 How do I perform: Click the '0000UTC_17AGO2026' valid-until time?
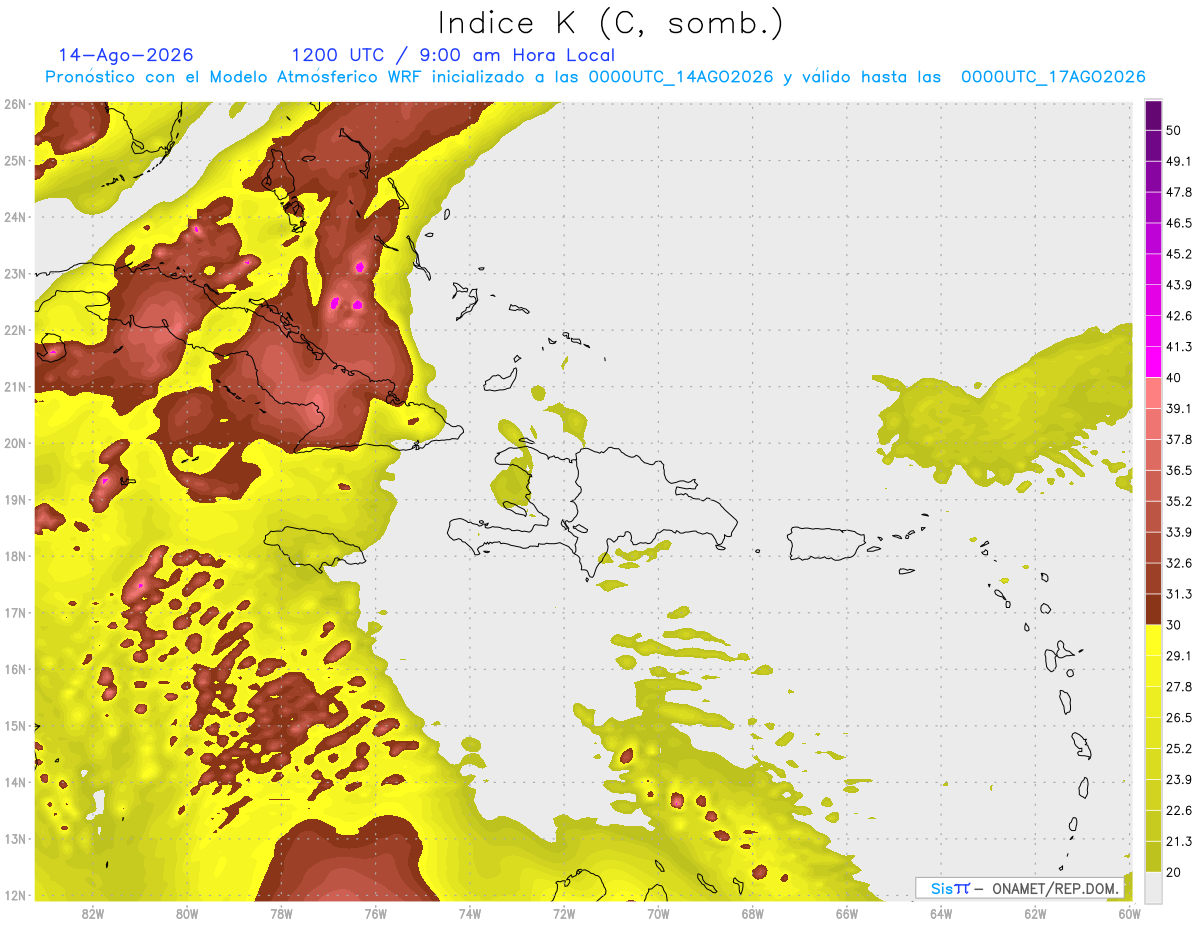point(1053,77)
